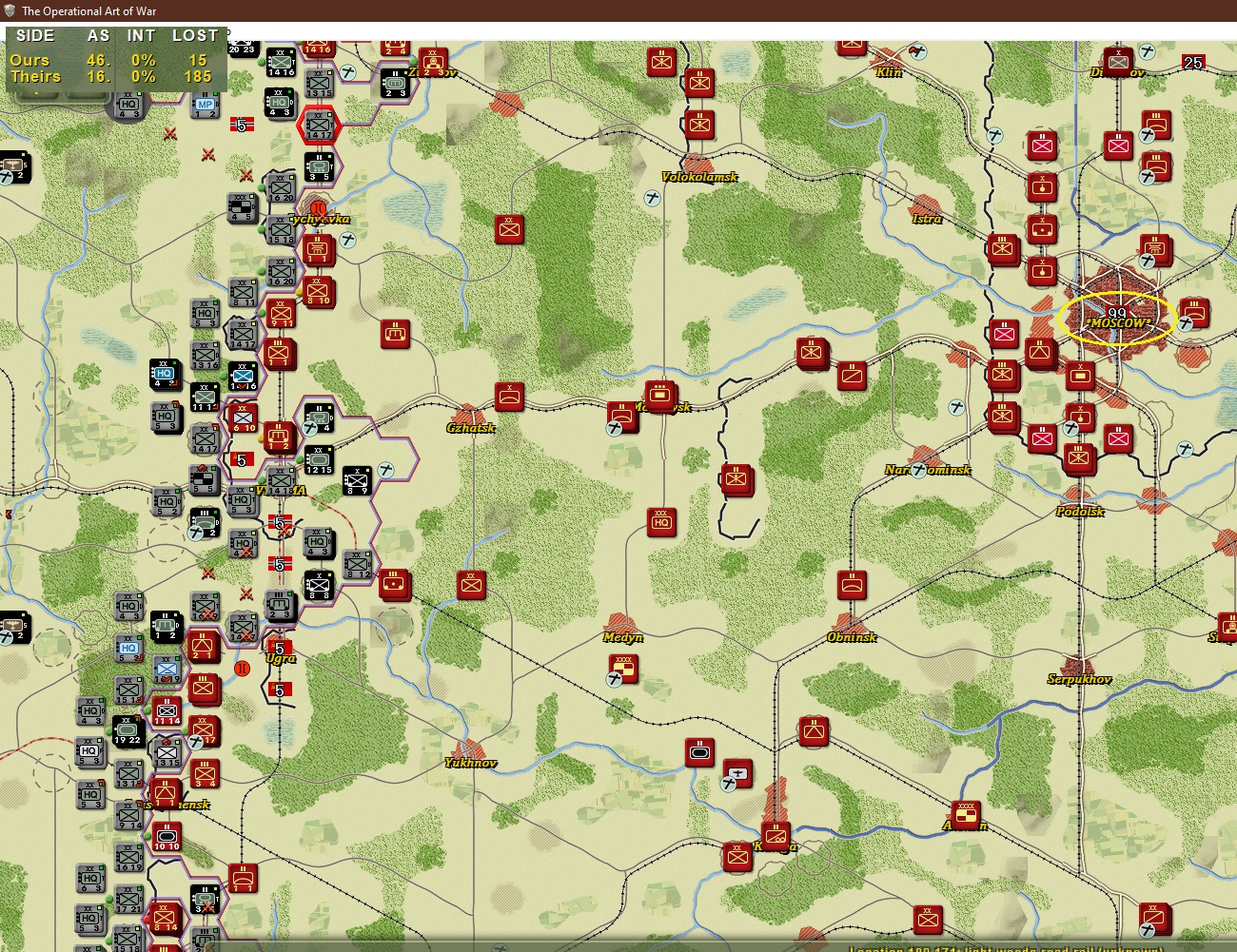Click the Klin town label
This screenshot has height=952, width=1237.
click(x=889, y=72)
